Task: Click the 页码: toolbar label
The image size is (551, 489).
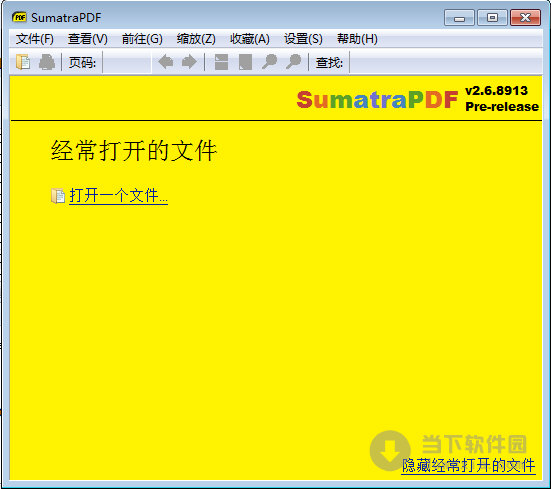Action: pos(82,63)
